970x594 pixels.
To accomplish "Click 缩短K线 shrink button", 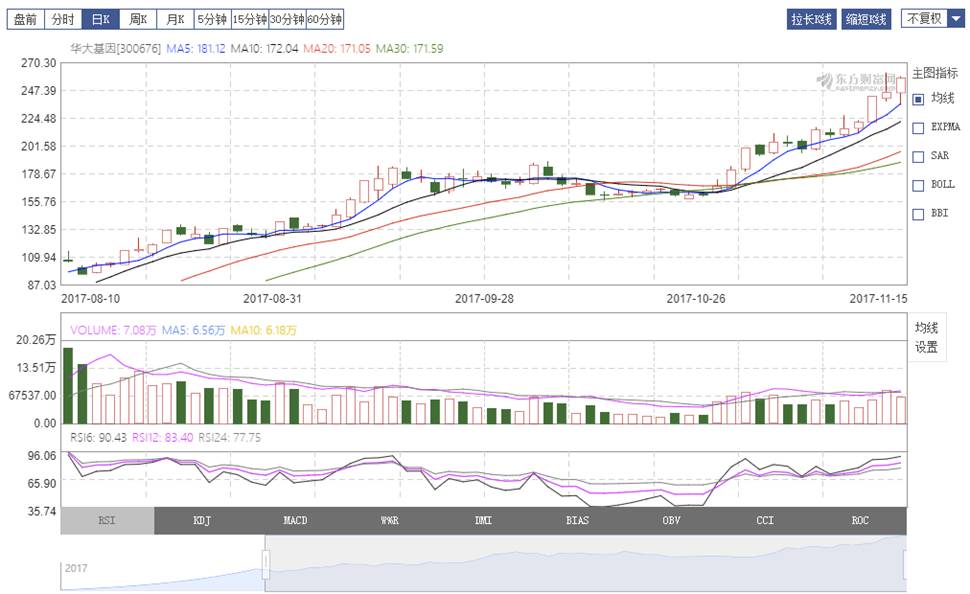I will pyautogui.click(x=866, y=19).
